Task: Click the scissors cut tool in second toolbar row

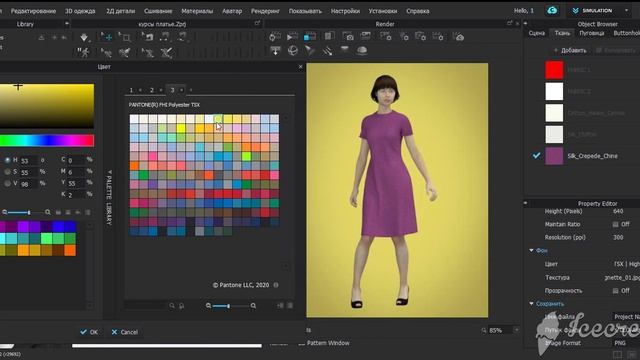Action: point(166,52)
